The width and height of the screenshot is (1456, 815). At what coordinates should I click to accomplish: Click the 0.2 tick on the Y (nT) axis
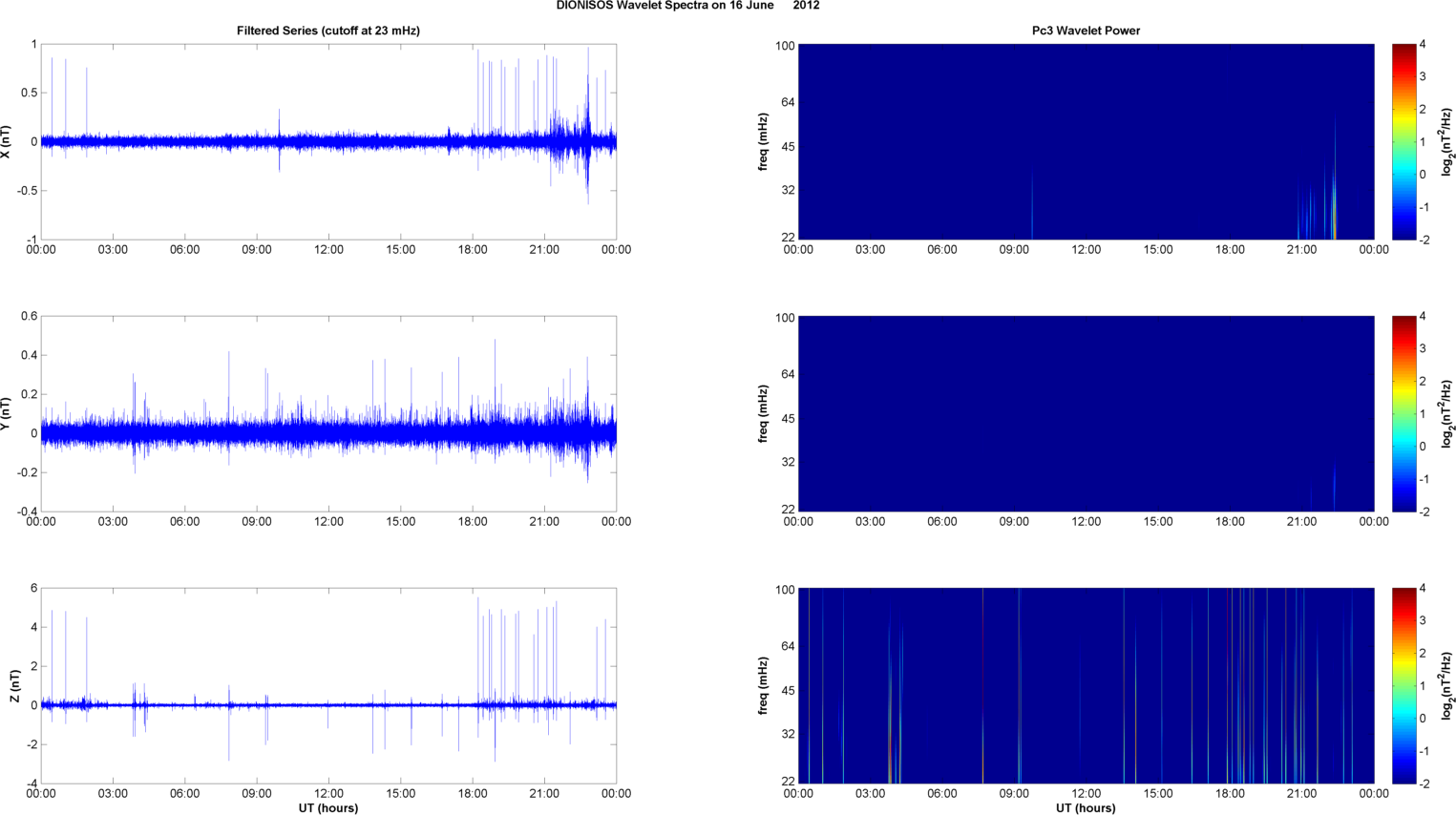pos(29,394)
